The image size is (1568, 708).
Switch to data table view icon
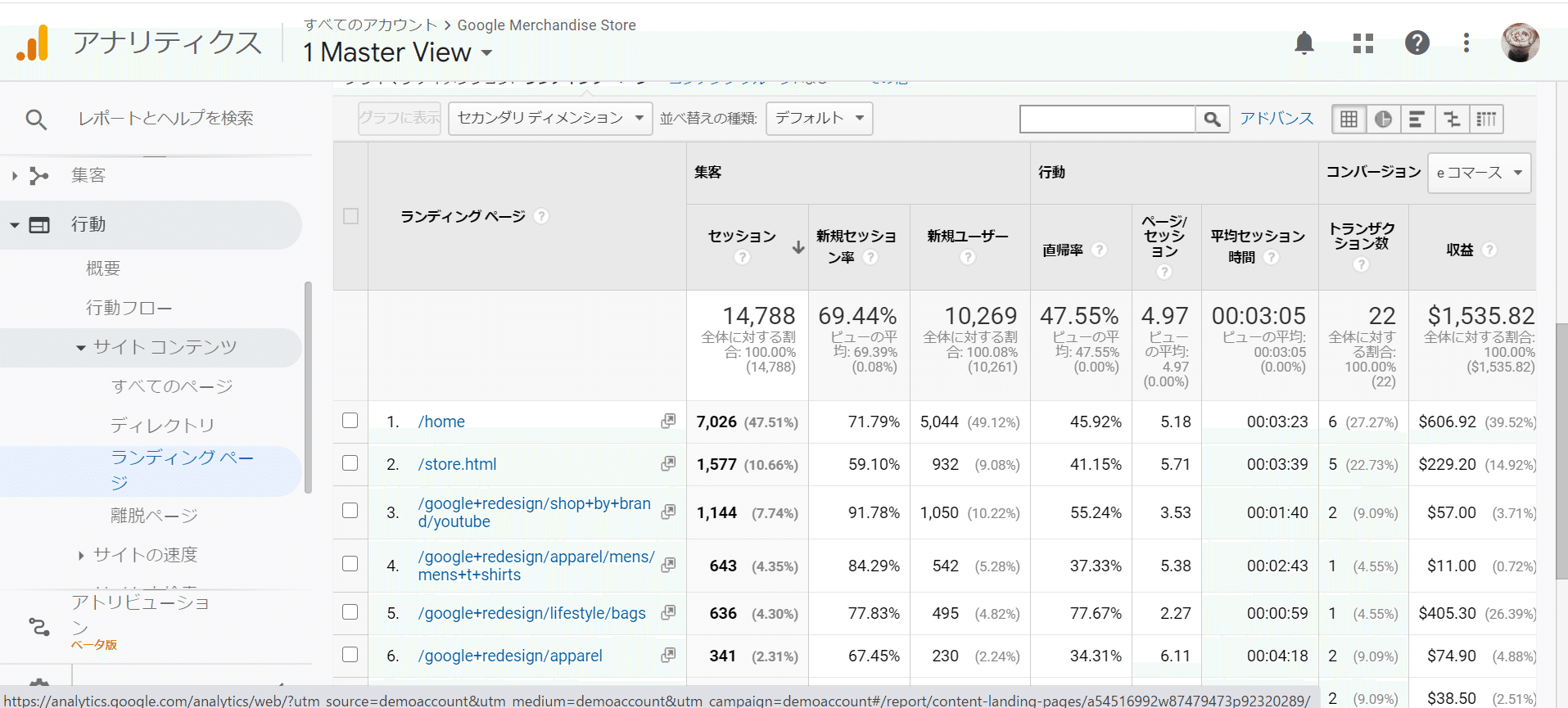pyautogui.click(x=1349, y=120)
